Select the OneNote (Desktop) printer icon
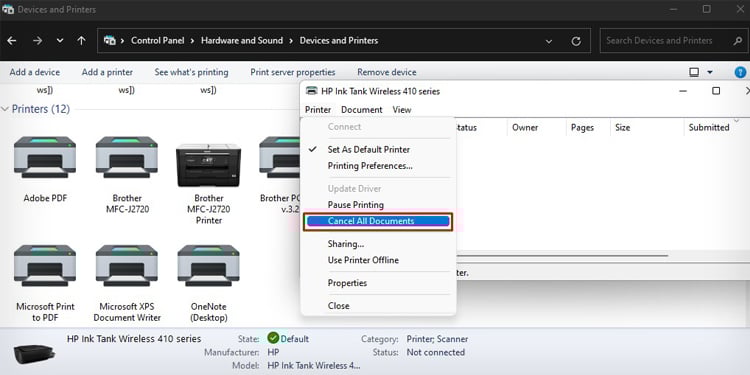750x375 pixels. tap(209, 266)
